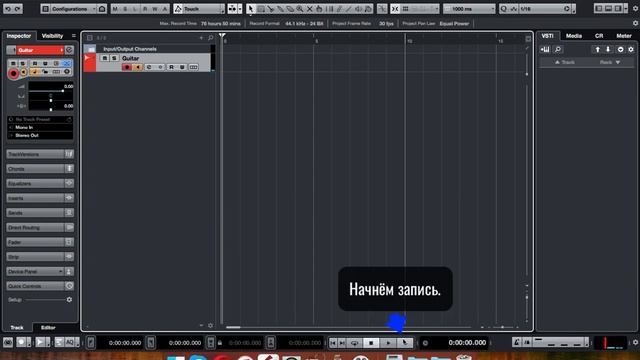Switch to the Visibility tab
640x360 pixels.
pos(52,36)
